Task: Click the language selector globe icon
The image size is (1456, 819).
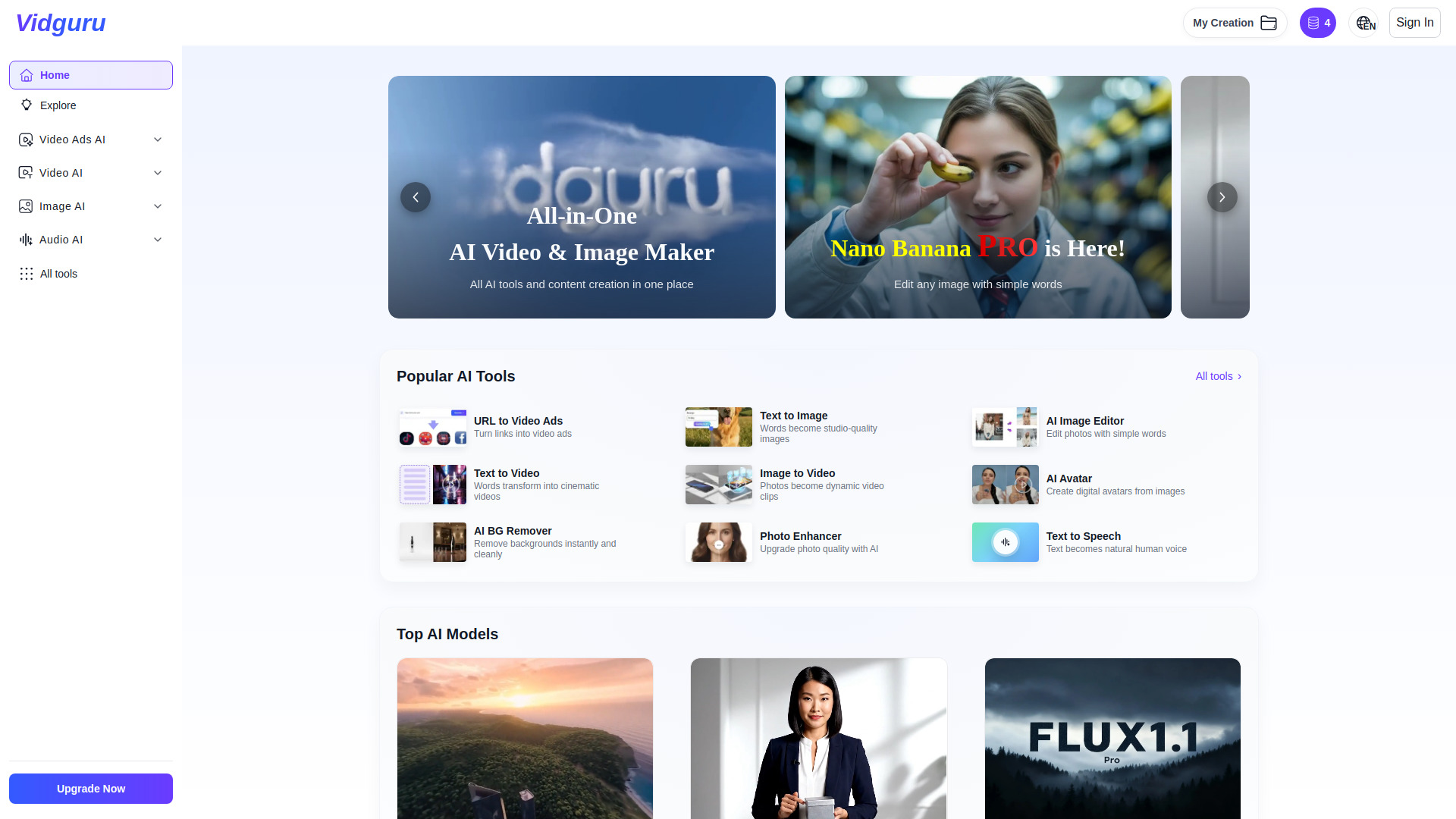Action: click(1364, 23)
